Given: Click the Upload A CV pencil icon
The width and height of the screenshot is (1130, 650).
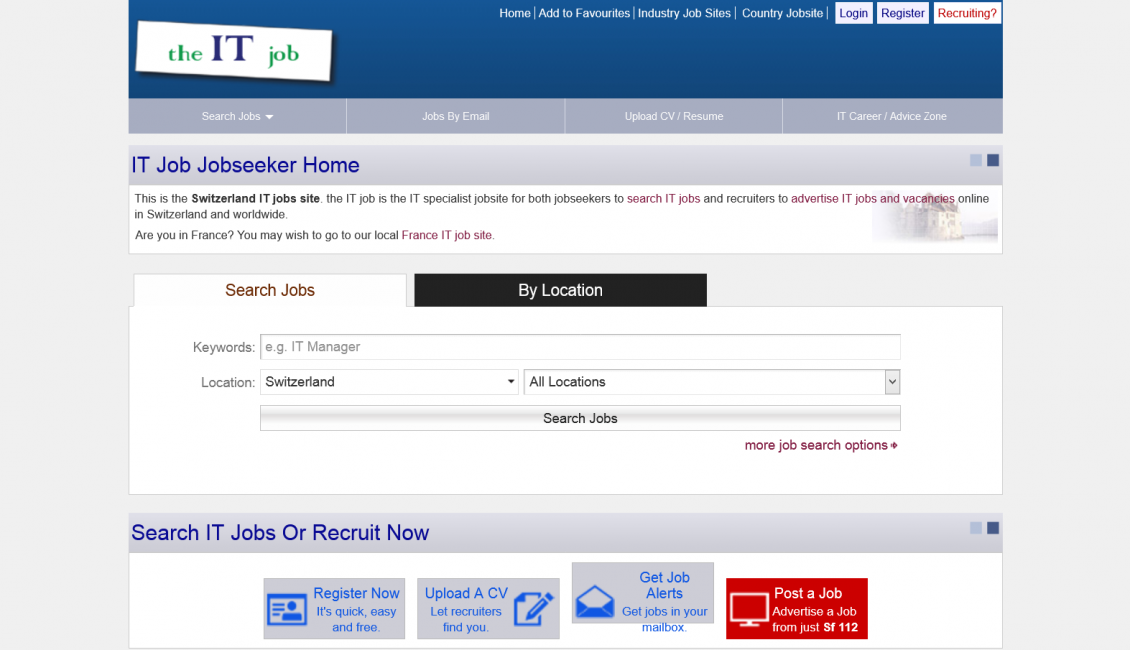Looking at the screenshot, I should pyautogui.click(x=533, y=608).
